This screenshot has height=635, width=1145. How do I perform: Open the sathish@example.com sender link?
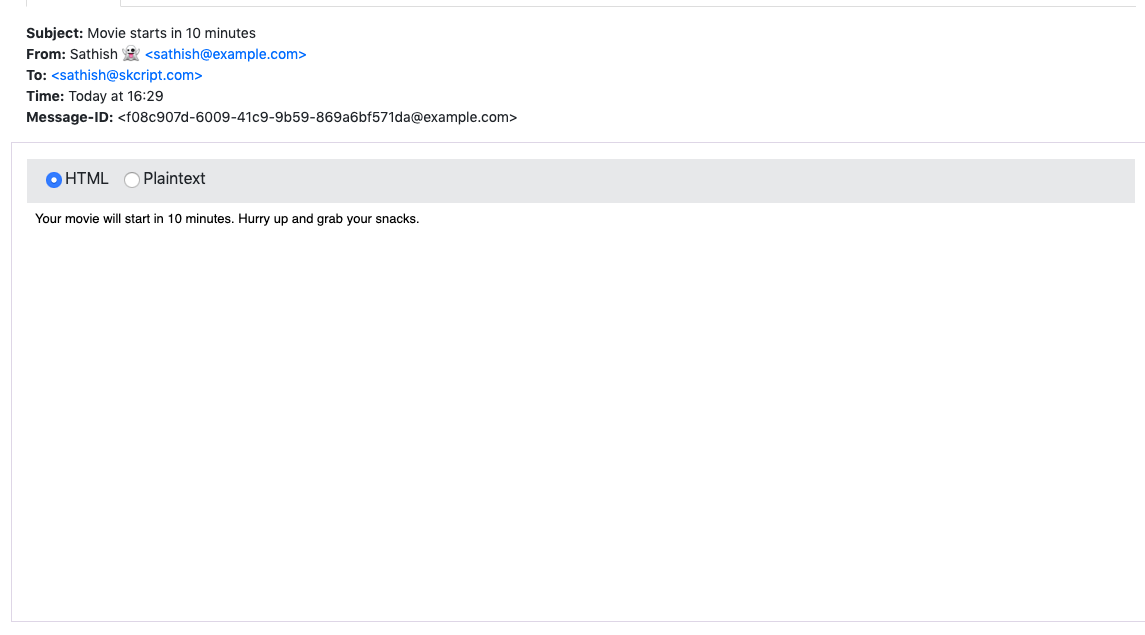(226, 54)
